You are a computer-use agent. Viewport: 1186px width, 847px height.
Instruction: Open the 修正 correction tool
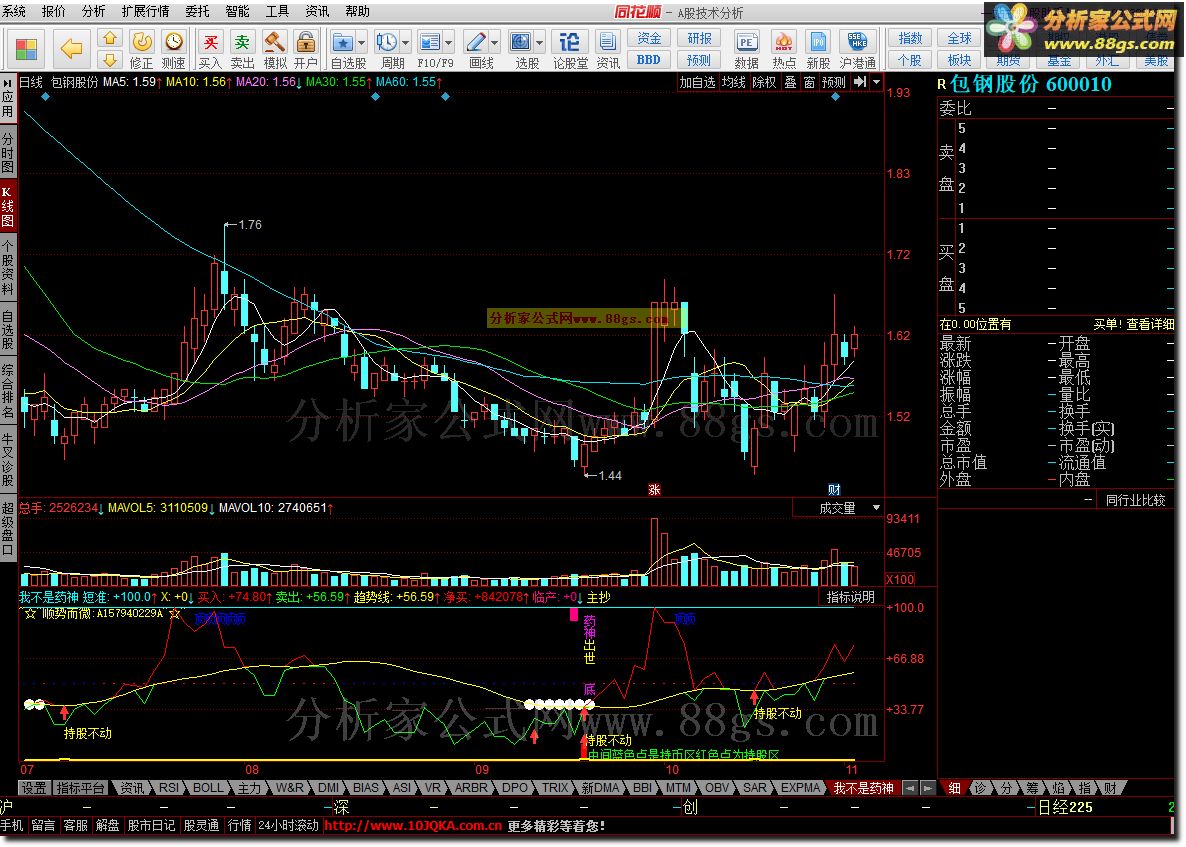point(141,49)
